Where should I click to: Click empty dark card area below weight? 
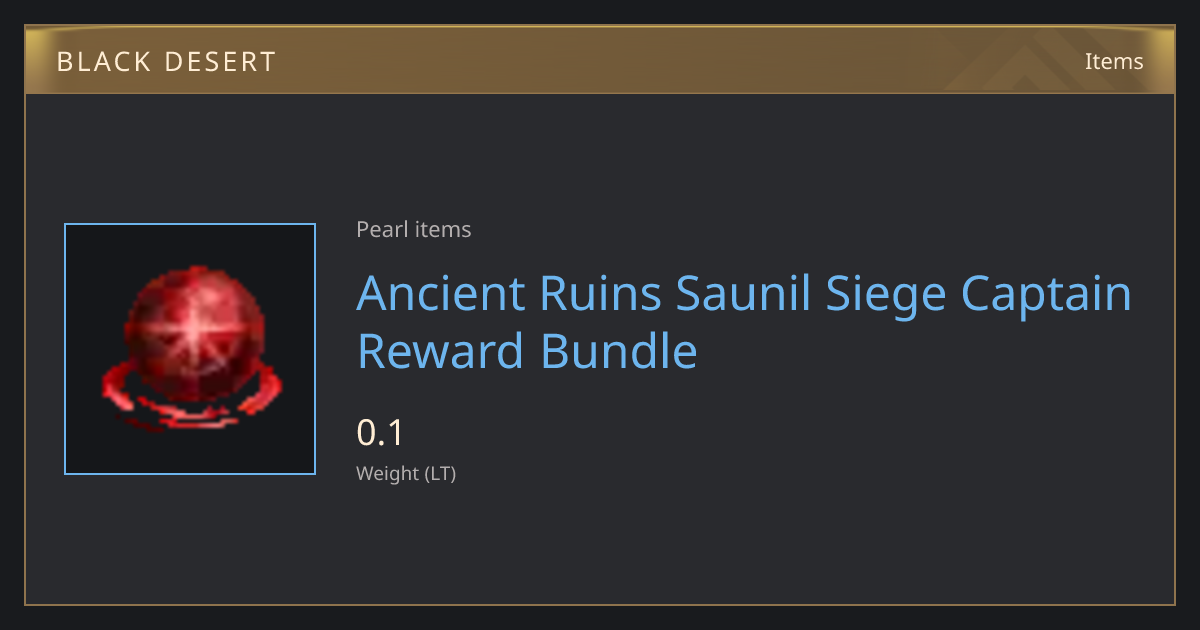(x=700, y=545)
